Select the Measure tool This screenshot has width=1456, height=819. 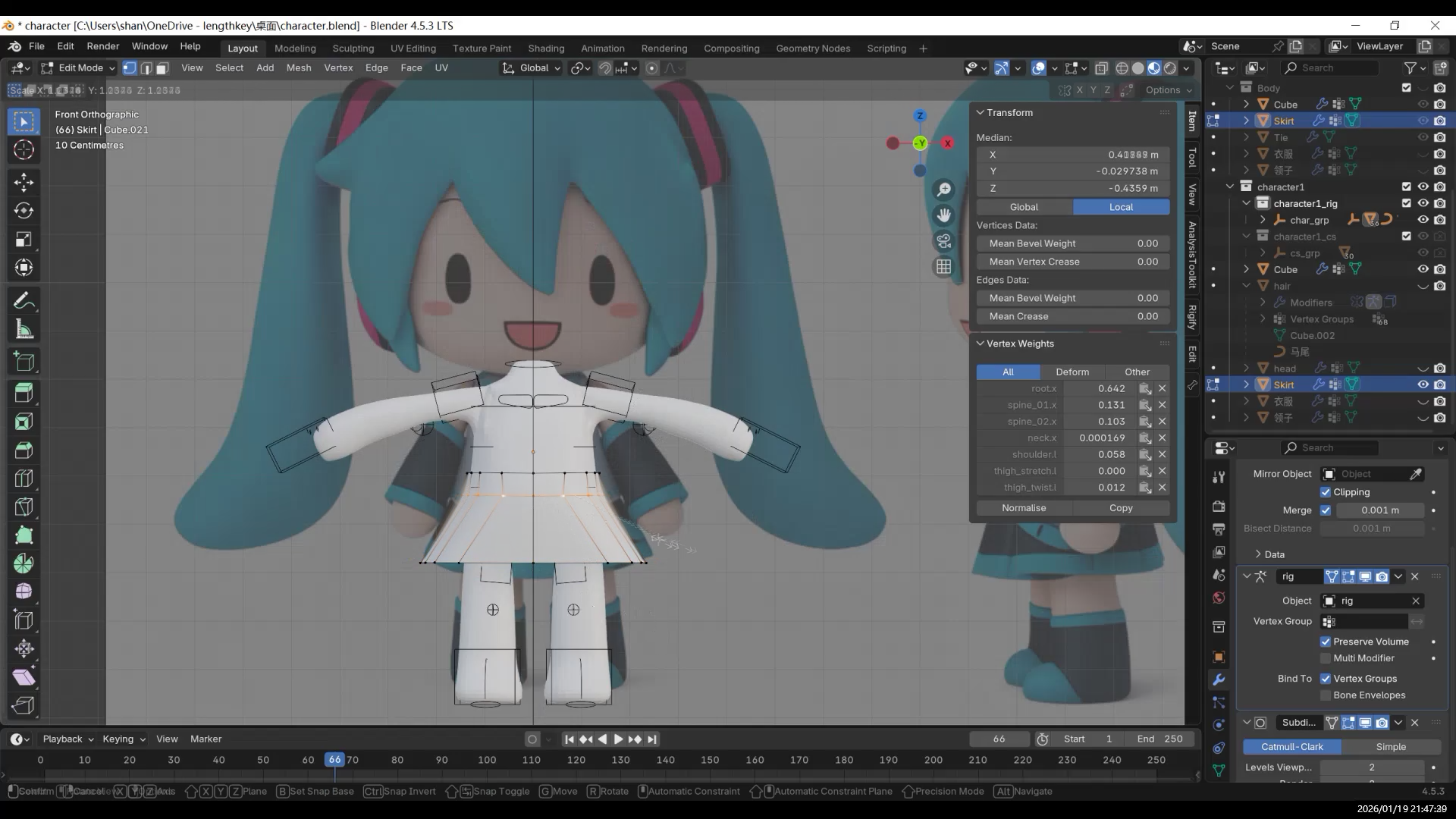coord(24,330)
